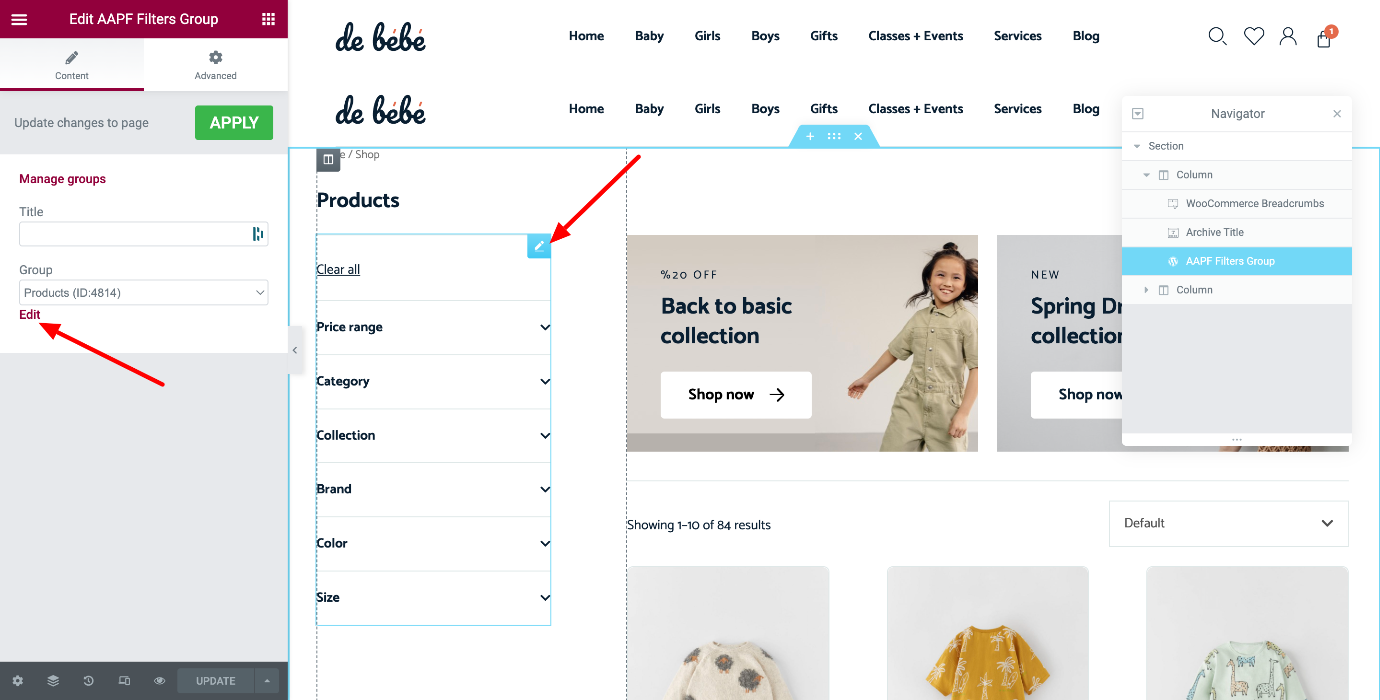The image size is (1380, 700).
Task: Switch responsive mode from footer icon
Action: pyautogui.click(x=124, y=681)
